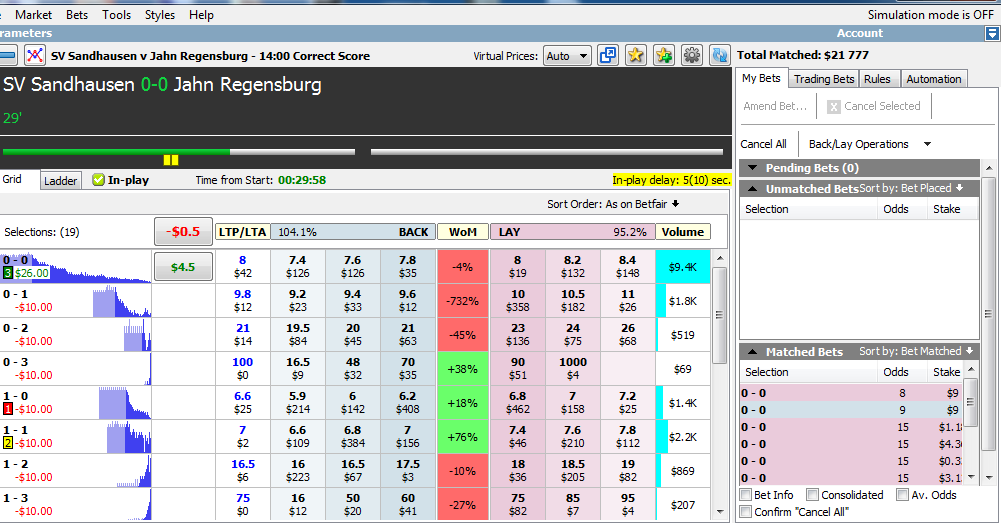Click the yellow star favourites icon
Screen dimensions: 1001x523
635,56
